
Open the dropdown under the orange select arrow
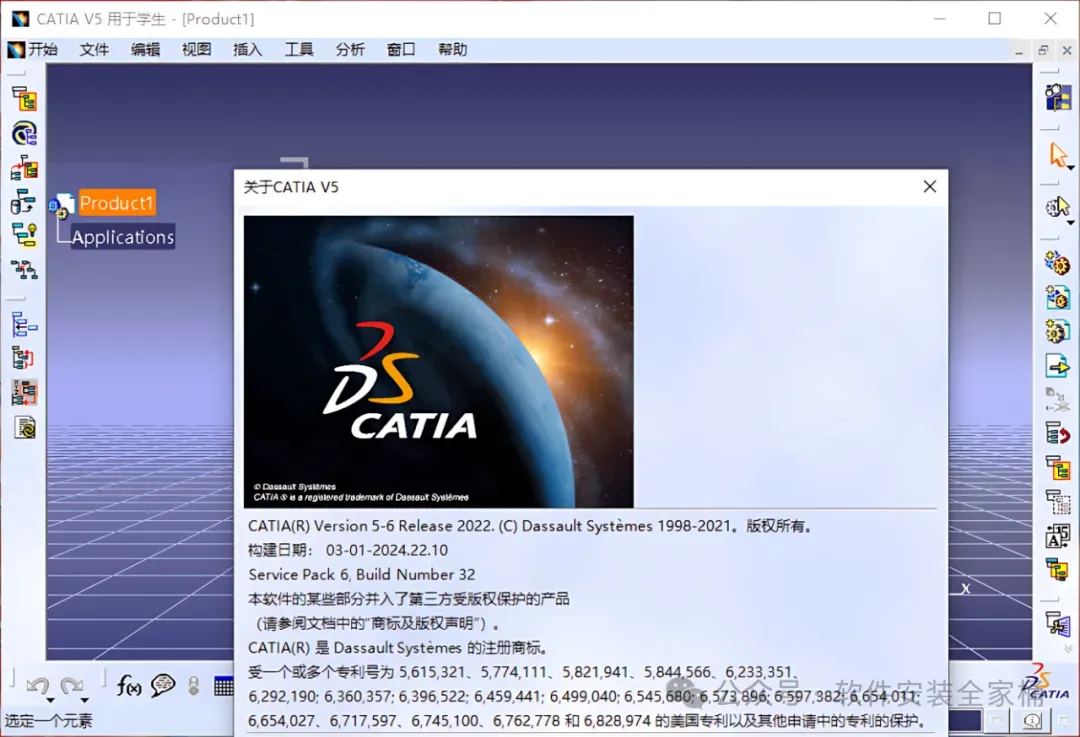click(1070, 167)
